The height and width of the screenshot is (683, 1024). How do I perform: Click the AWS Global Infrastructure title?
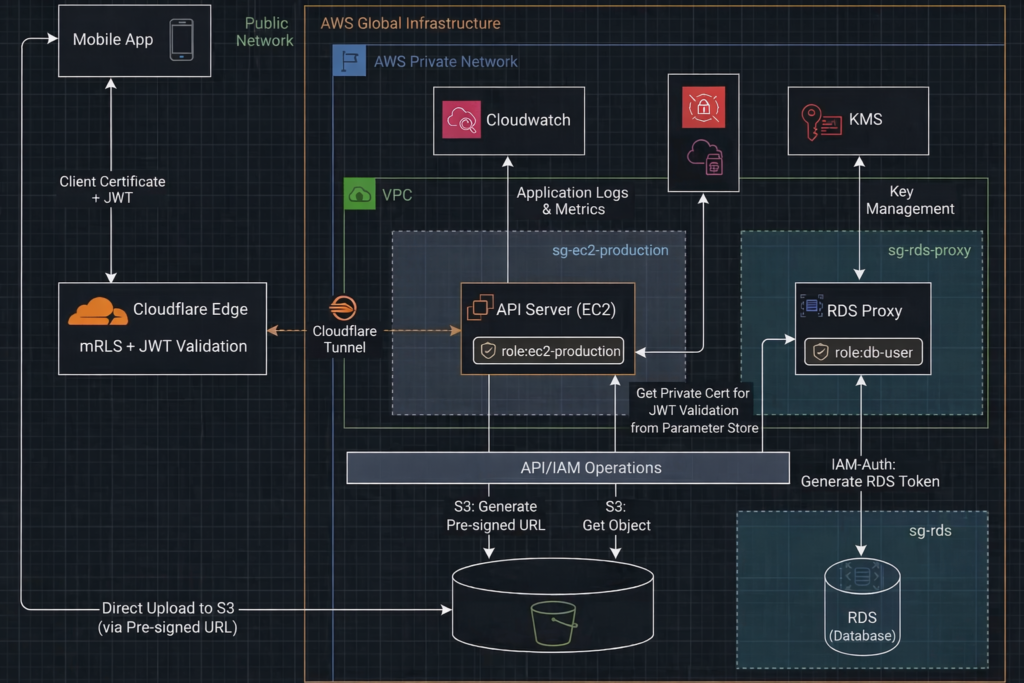(x=410, y=23)
